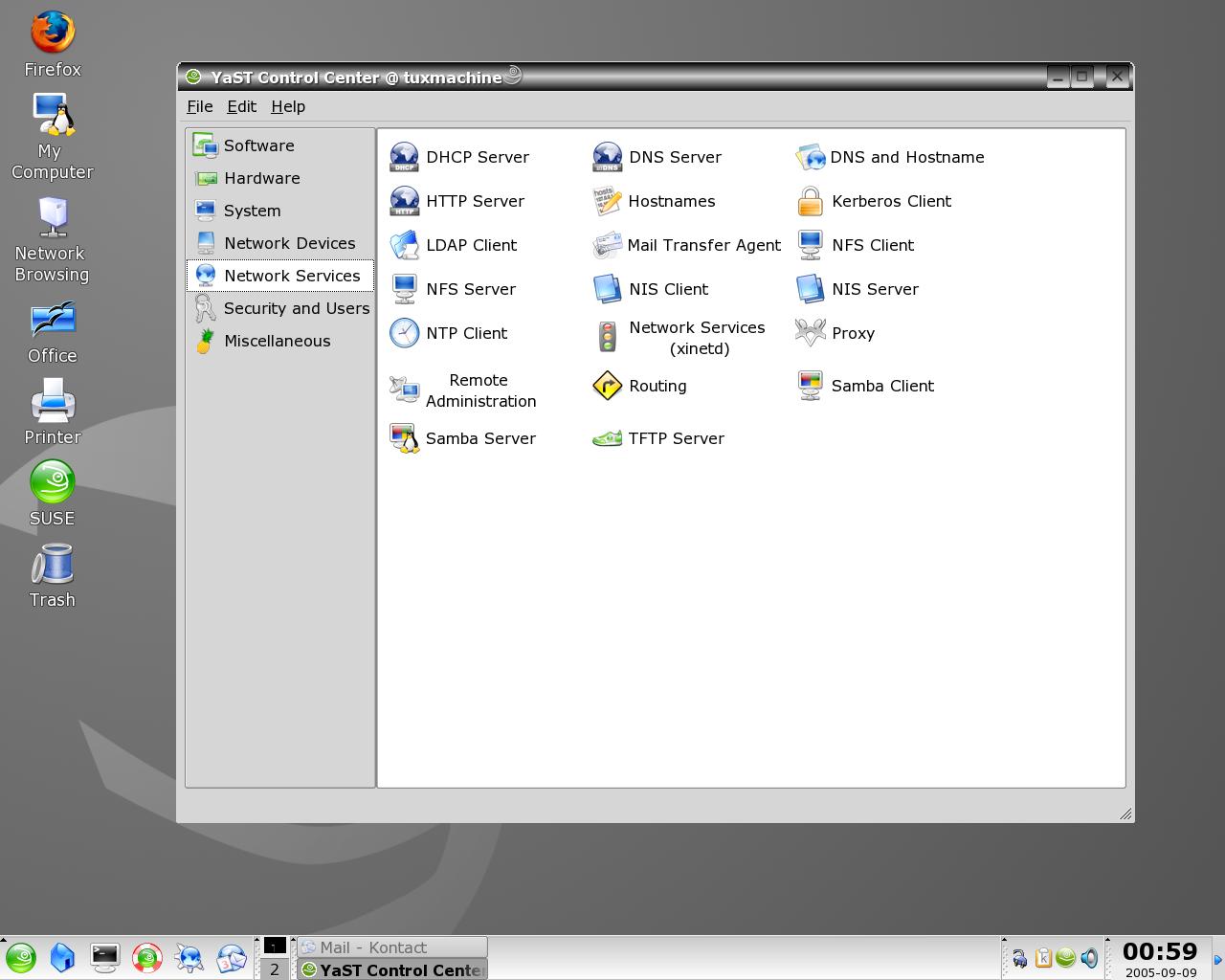This screenshot has width=1225, height=980.
Task: Select the Network Devices category
Action: [x=280, y=243]
